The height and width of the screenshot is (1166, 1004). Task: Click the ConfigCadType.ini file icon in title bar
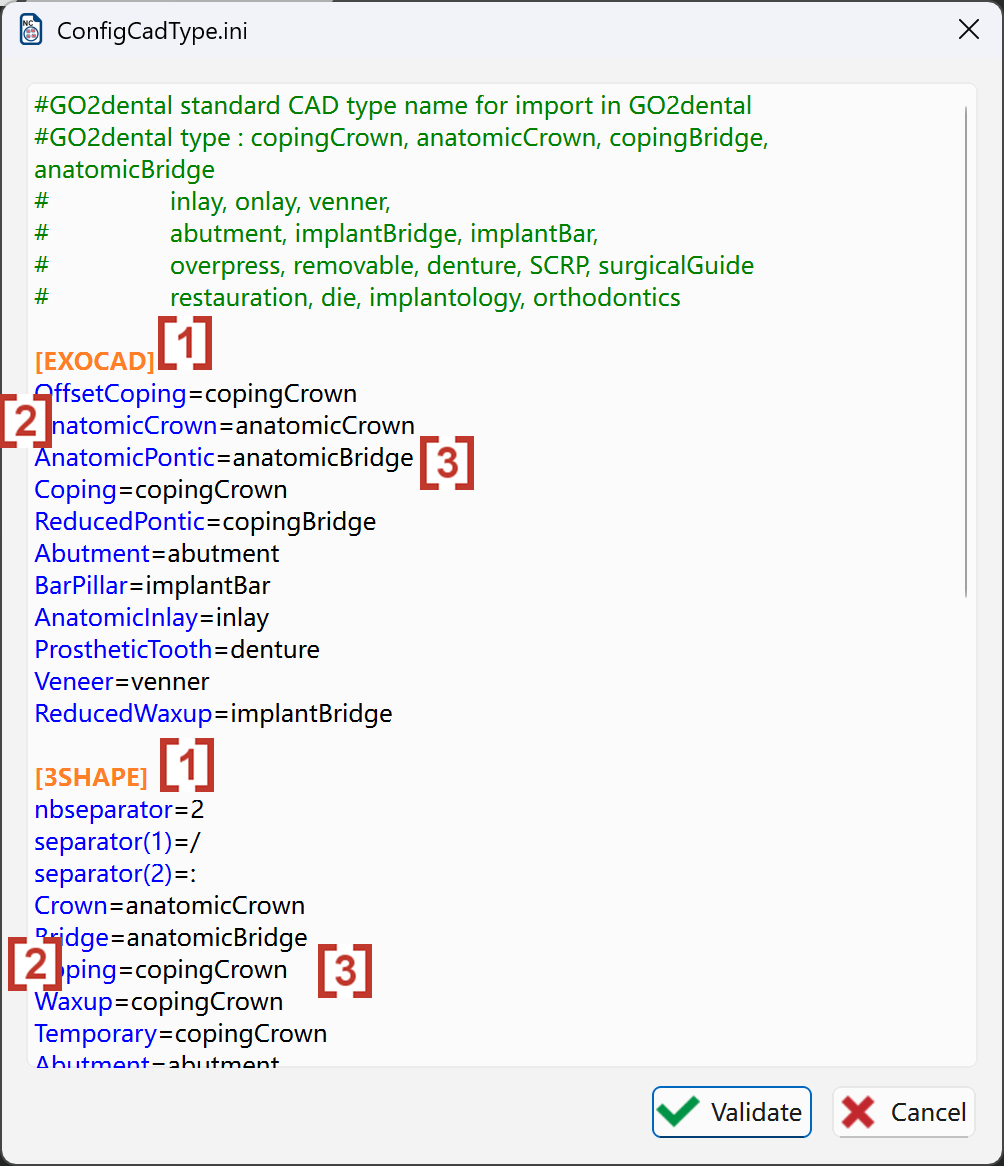point(30,30)
